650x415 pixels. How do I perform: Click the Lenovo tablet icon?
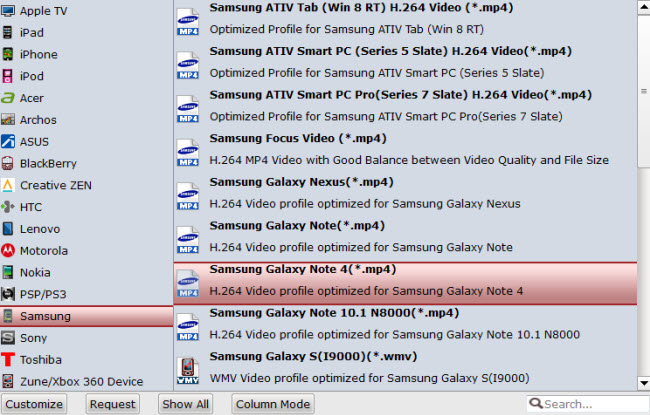coord(7,229)
